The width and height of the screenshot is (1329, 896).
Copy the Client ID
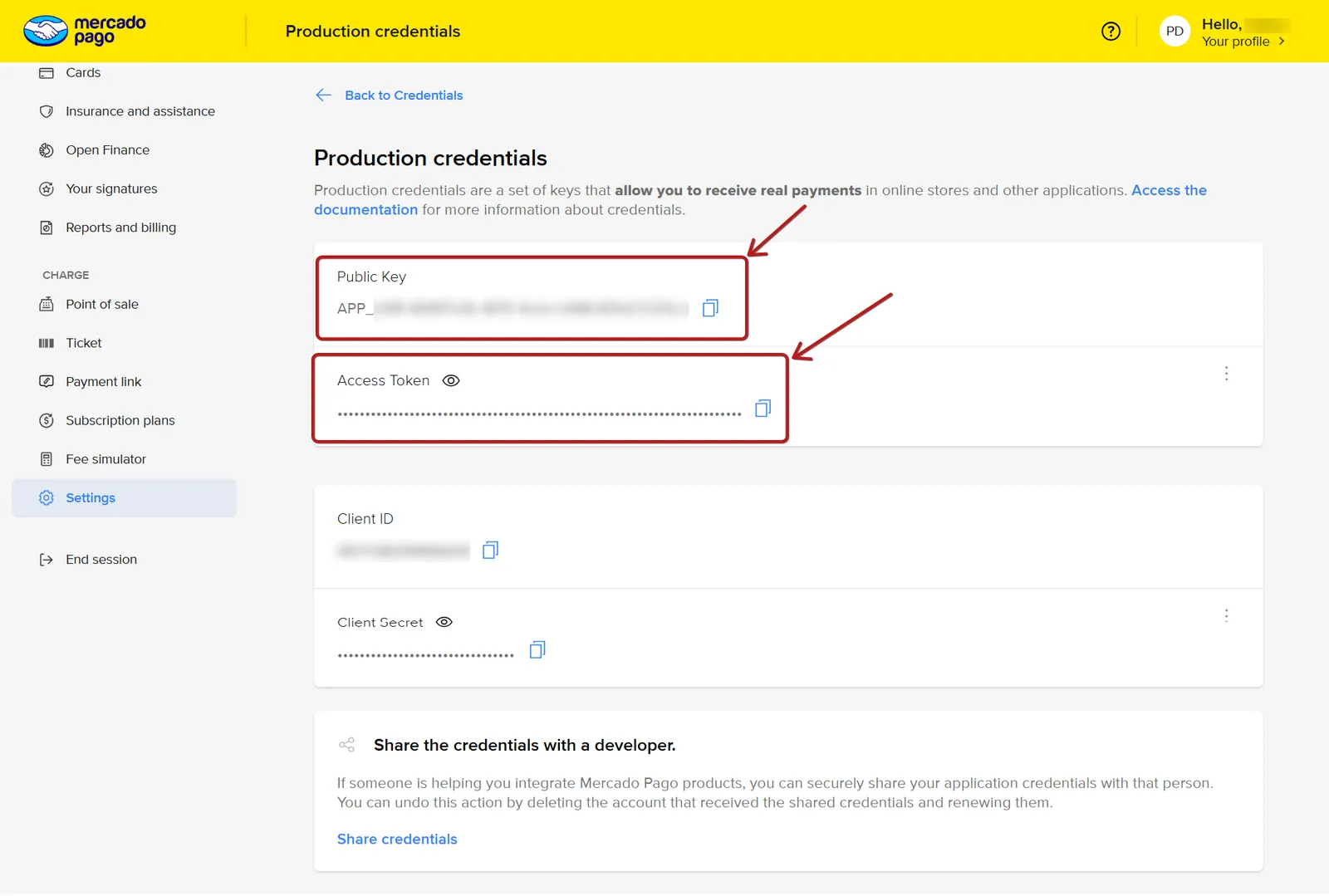491,551
